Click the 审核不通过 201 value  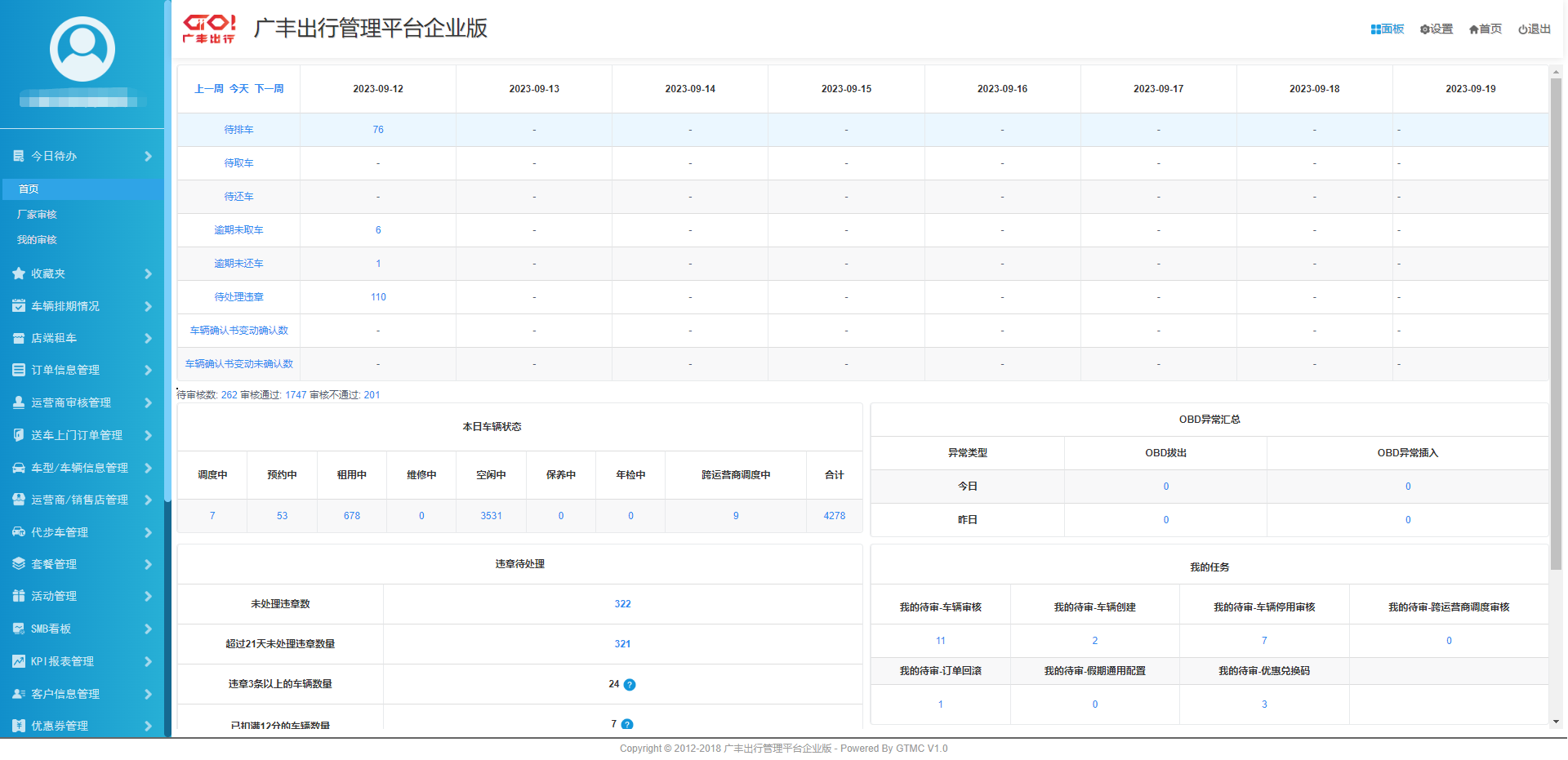click(372, 395)
